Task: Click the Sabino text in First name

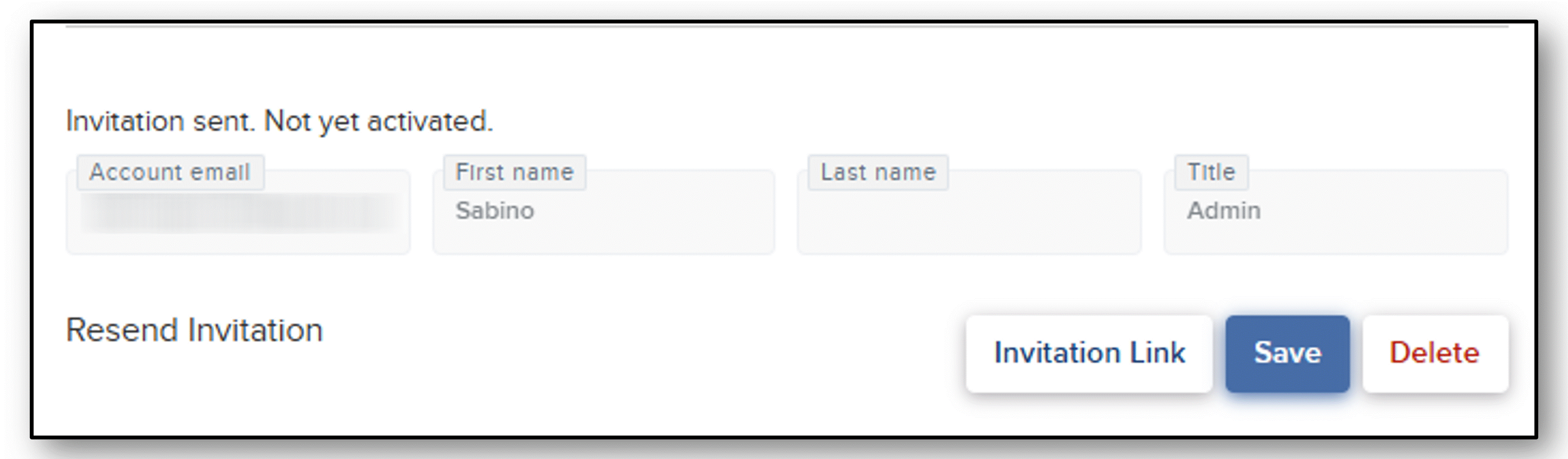Action: [495, 211]
